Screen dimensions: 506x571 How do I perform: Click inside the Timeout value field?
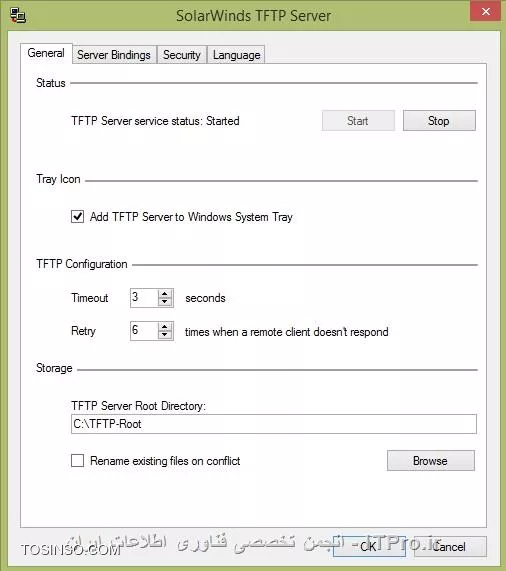pos(144,298)
